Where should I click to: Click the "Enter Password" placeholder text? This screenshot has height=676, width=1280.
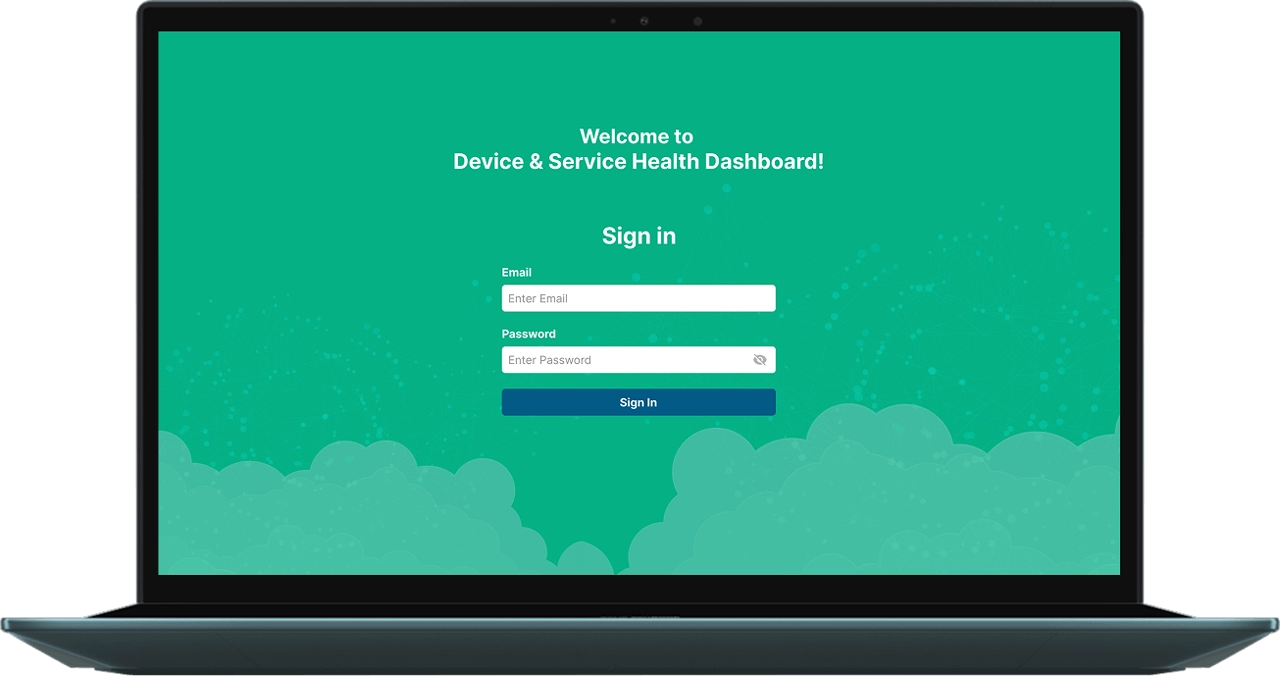coord(549,360)
